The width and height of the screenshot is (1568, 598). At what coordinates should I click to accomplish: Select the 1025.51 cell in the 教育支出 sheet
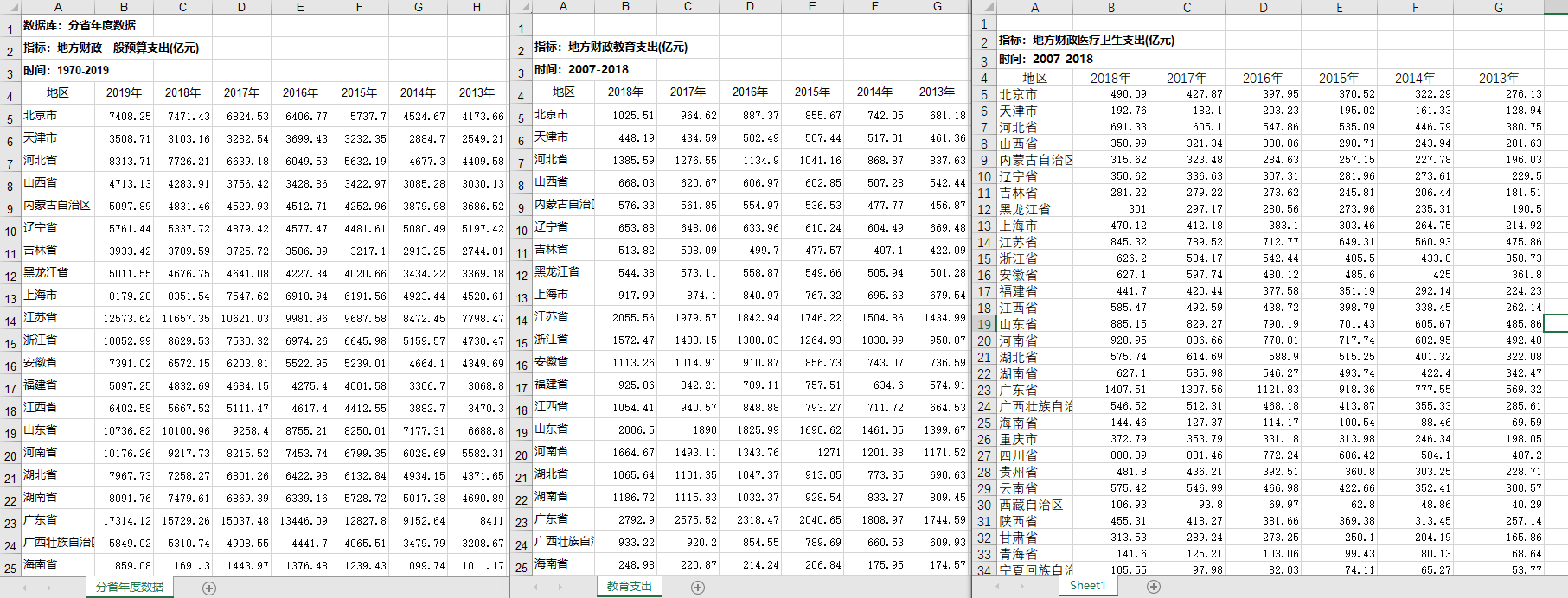click(625, 115)
